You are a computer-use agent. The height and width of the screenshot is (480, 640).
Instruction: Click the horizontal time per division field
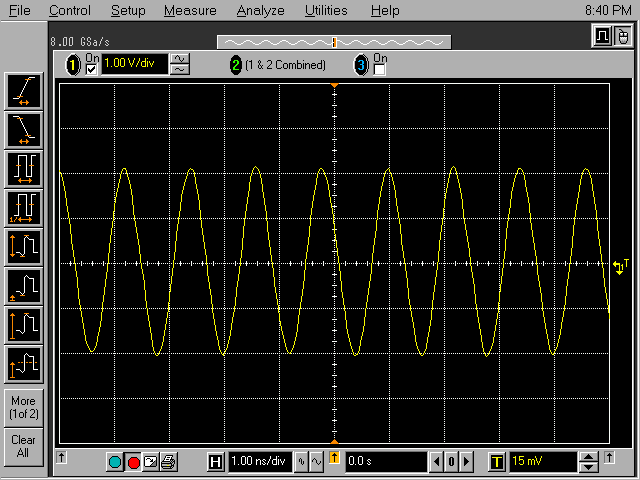click(259, 462)
